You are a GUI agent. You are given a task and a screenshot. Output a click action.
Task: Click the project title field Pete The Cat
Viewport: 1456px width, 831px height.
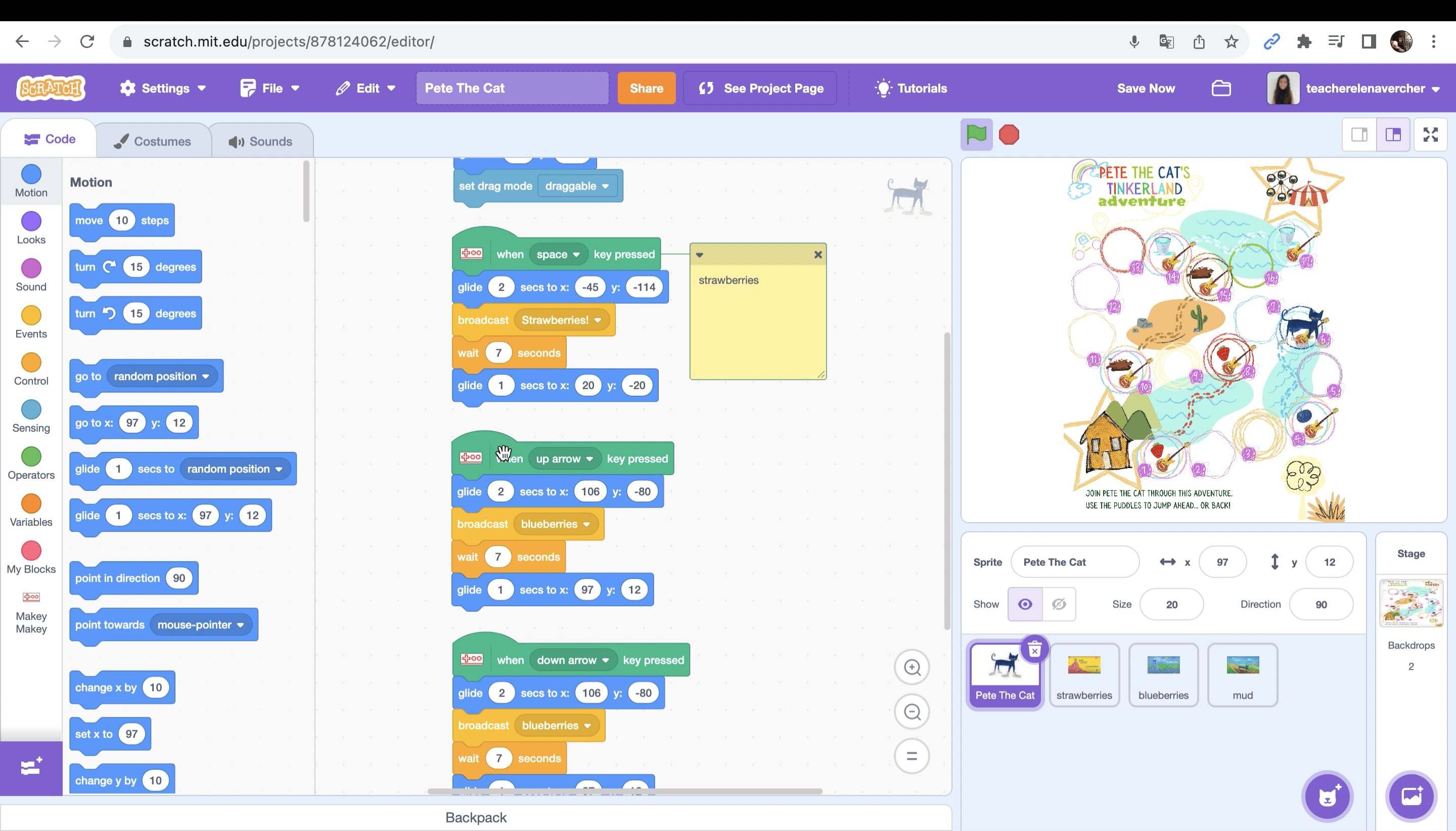click(512, 88)
